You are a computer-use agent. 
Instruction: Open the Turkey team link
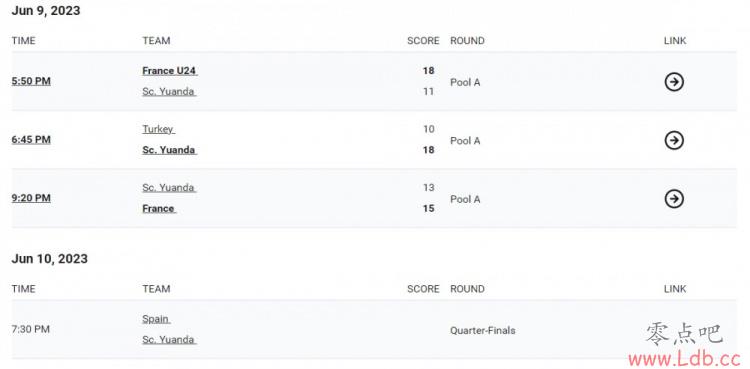point(158,129)
